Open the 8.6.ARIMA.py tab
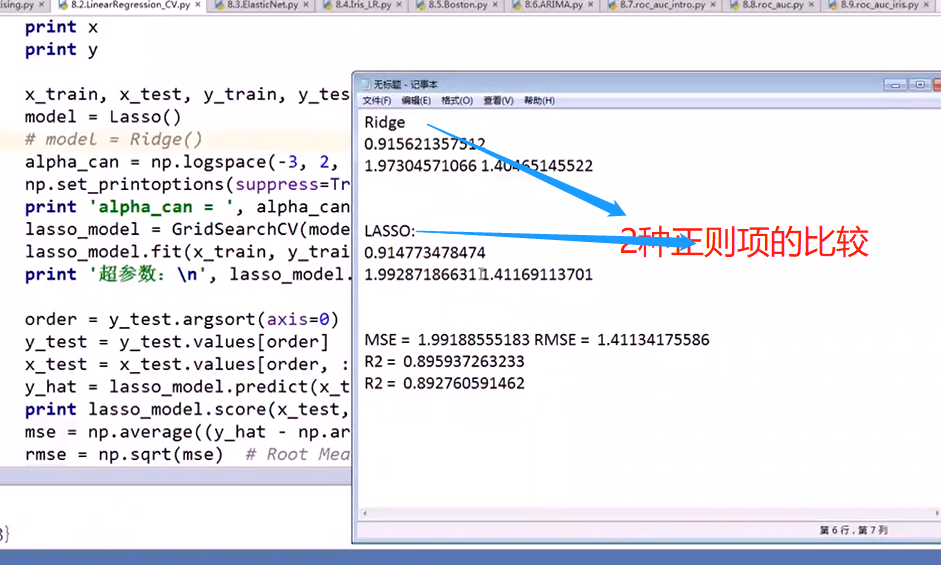941x565 pixels. (553, 5)
